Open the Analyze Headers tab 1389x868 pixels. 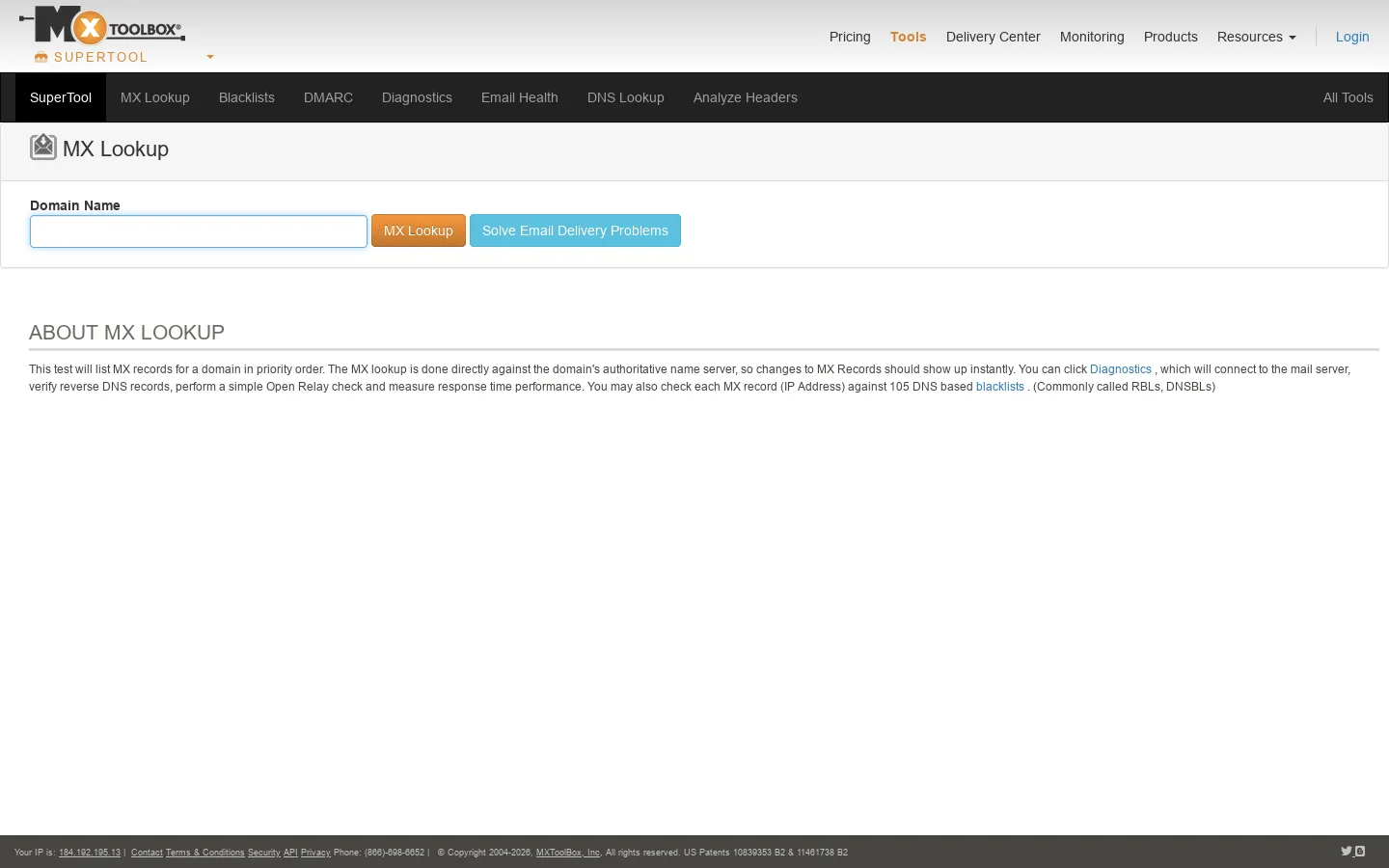[x=746, y=97]
